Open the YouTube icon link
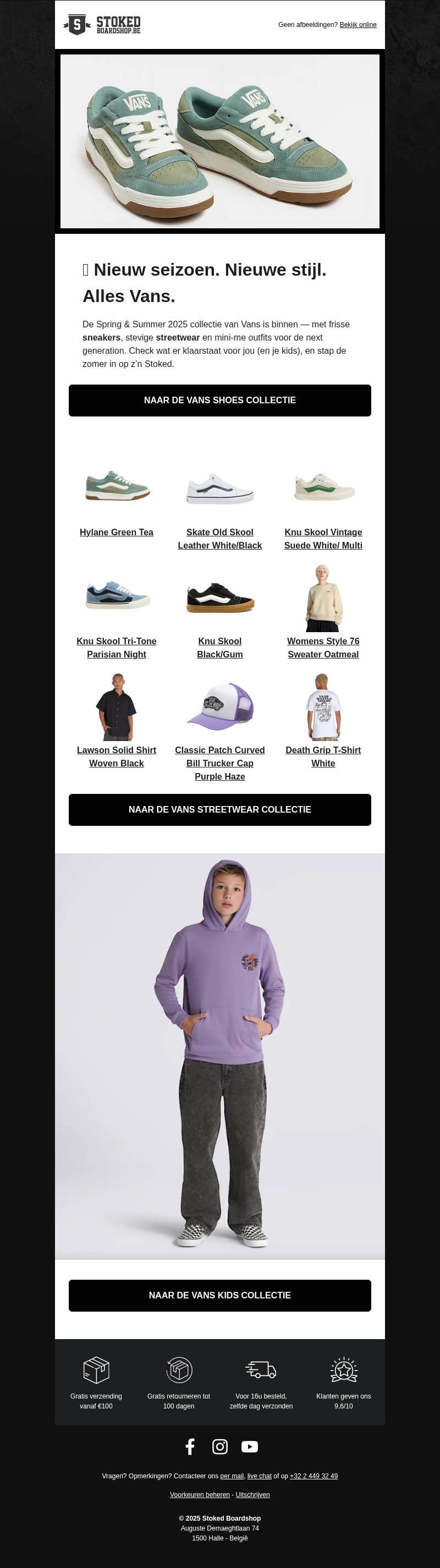 coord(250,1446)
